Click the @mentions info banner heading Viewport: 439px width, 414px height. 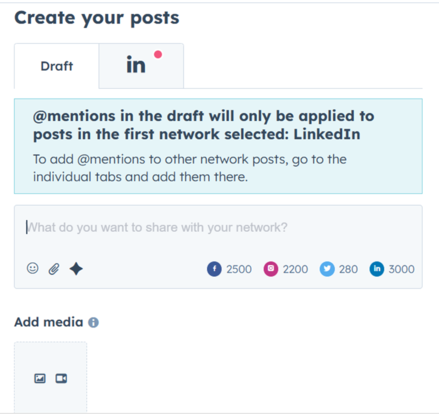pyautogui.click(x=203, y=125)
